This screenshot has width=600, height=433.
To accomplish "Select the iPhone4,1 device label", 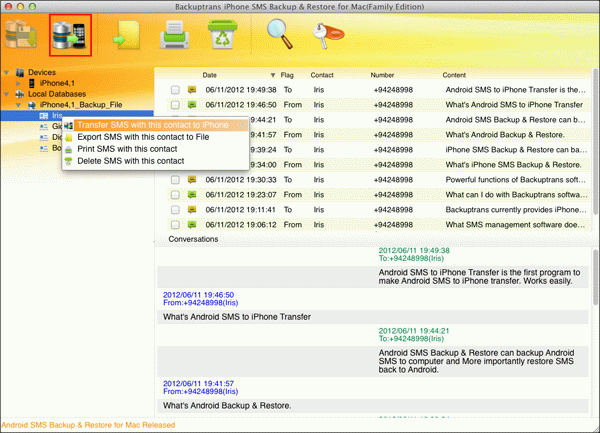I will pos(57,83).
